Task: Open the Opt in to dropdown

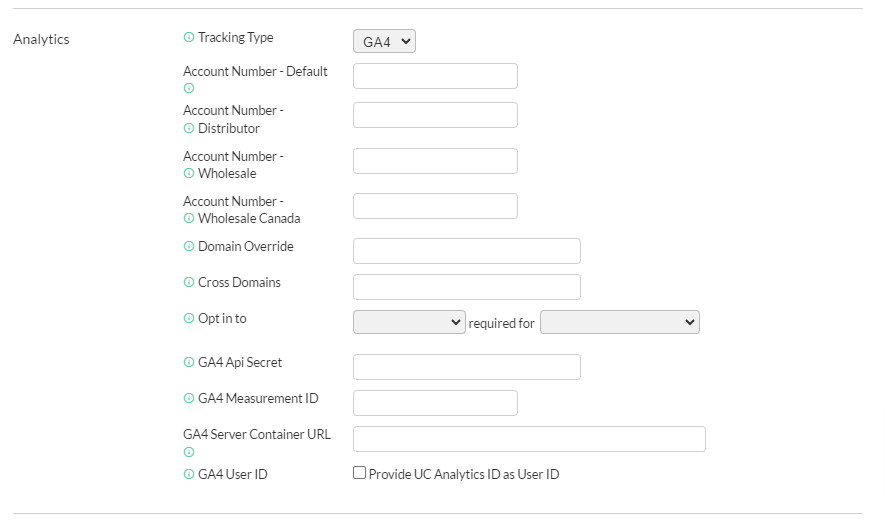Action: (x=409, y=322)
